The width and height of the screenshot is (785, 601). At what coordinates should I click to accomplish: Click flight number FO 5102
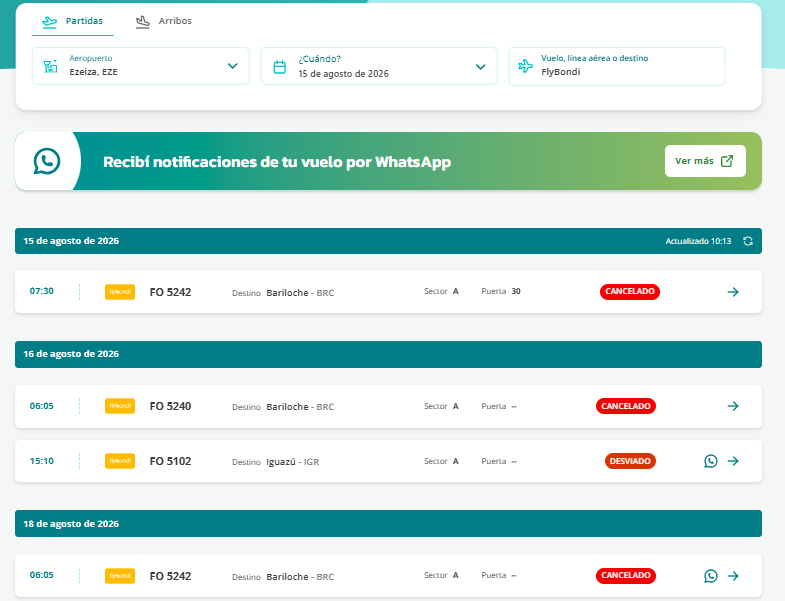click(170, 461)
